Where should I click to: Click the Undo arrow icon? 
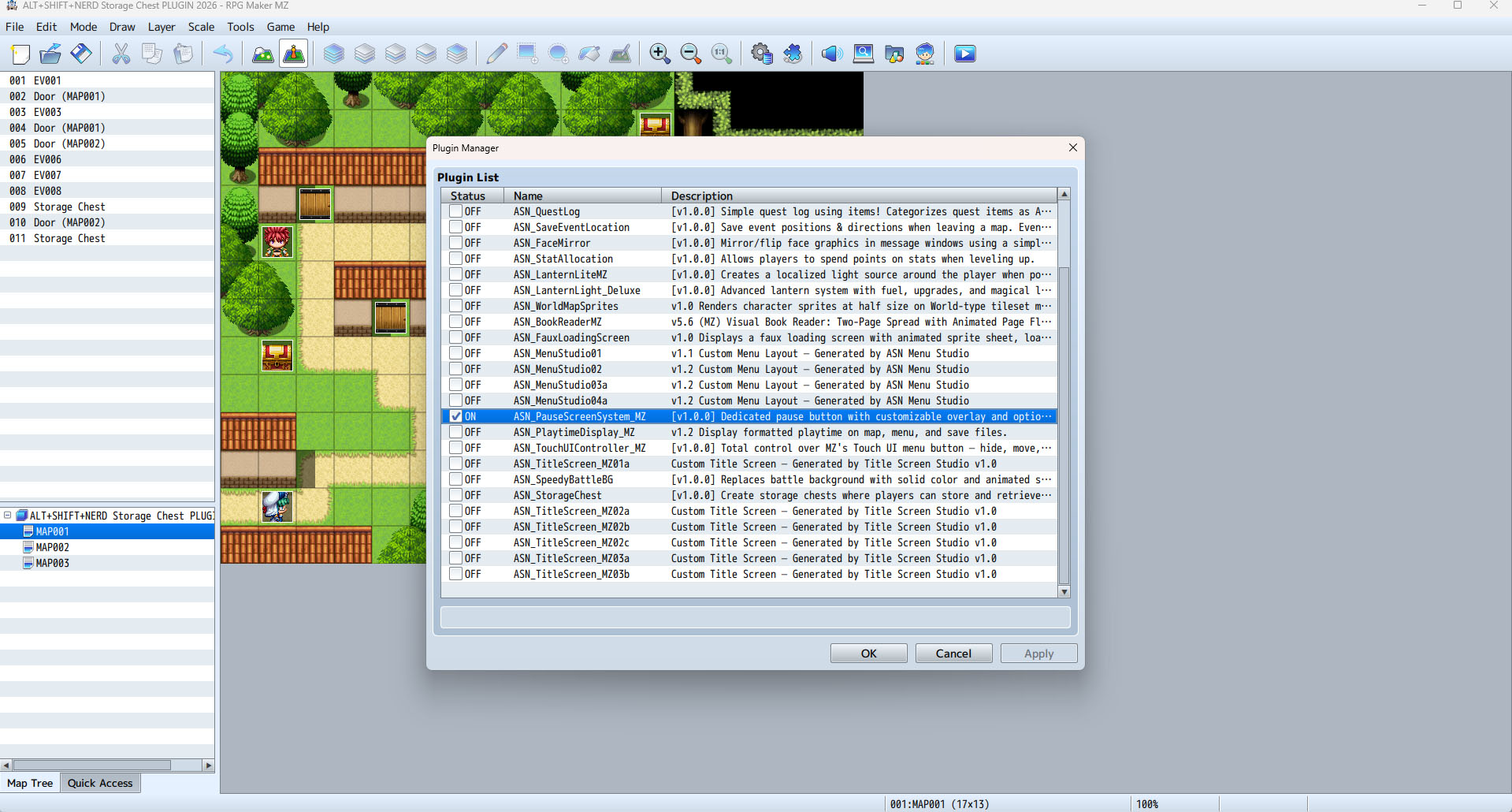point(223,54)
